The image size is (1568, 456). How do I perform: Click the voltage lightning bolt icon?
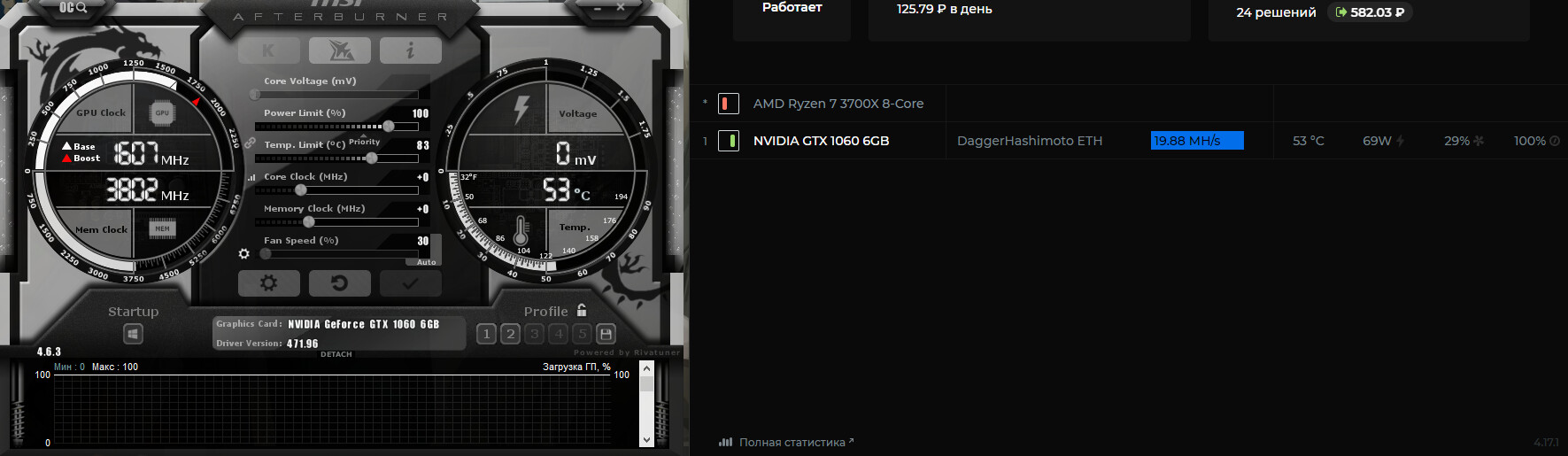coord(521,110)
